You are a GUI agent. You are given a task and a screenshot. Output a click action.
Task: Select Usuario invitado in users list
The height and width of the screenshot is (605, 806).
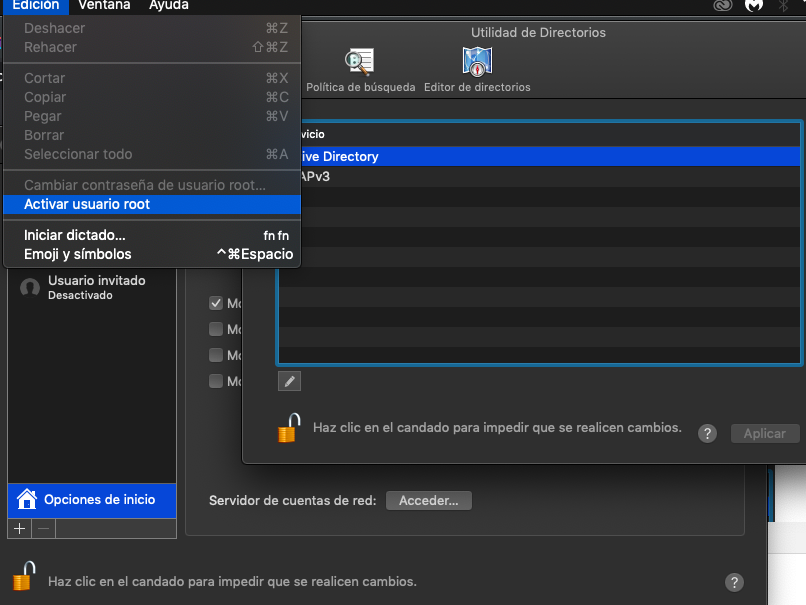[92, 287]
